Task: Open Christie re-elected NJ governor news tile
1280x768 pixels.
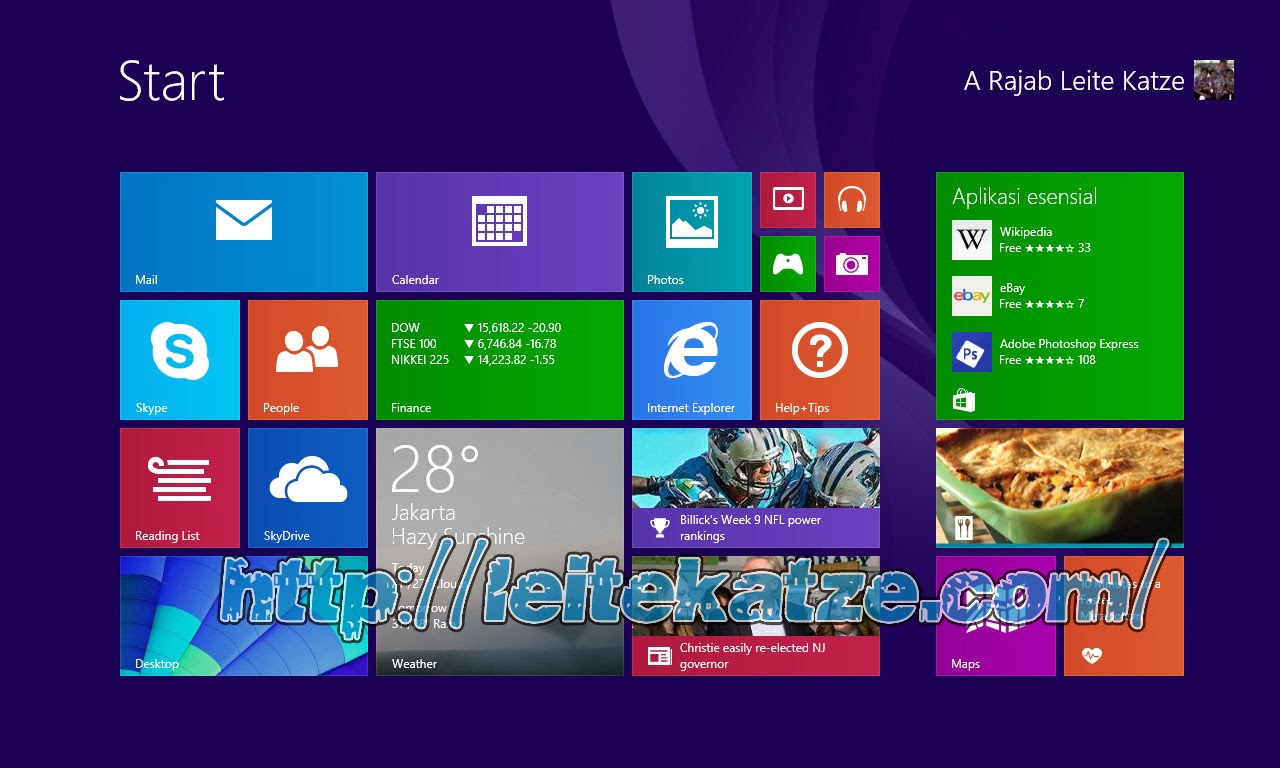Action: click(756, 616)
